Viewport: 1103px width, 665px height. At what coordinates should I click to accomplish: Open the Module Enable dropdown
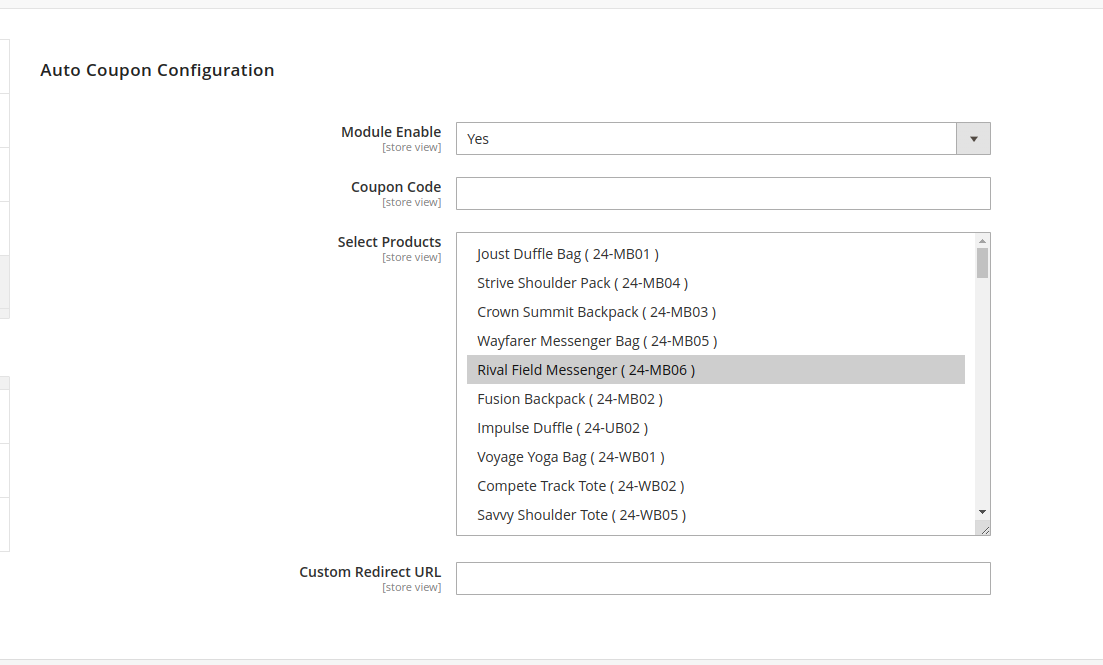pyautogui.click(x=722, y=139)
